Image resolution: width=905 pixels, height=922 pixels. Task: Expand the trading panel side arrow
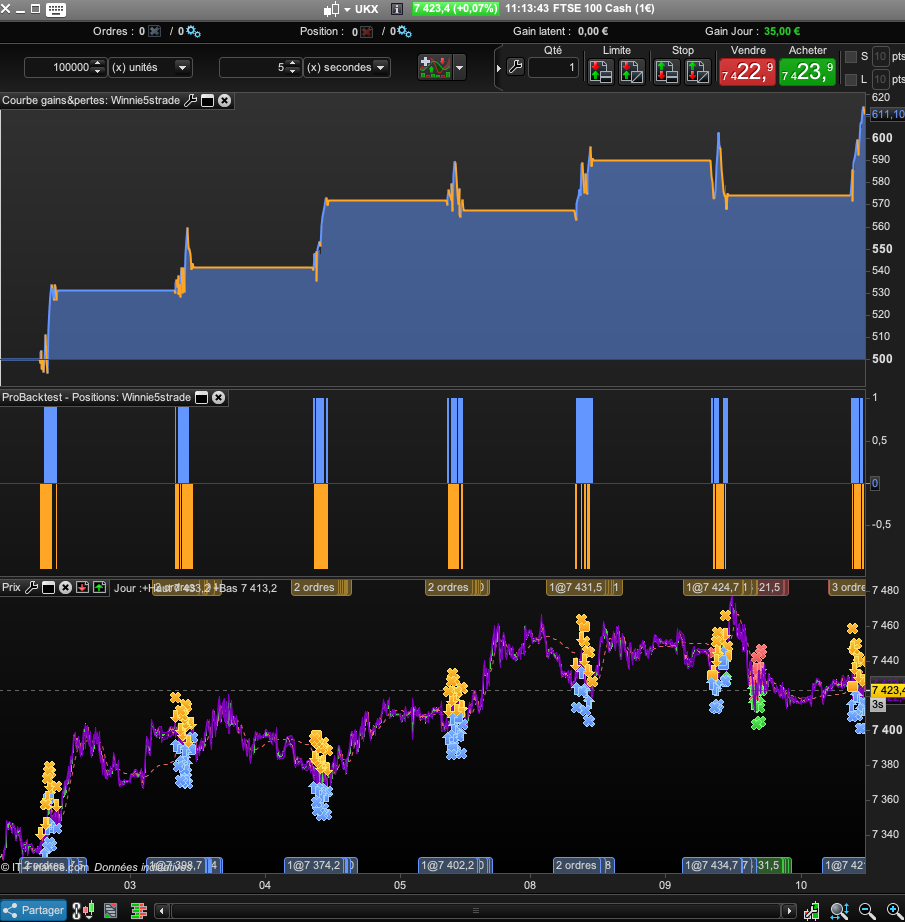coord(499,68)
